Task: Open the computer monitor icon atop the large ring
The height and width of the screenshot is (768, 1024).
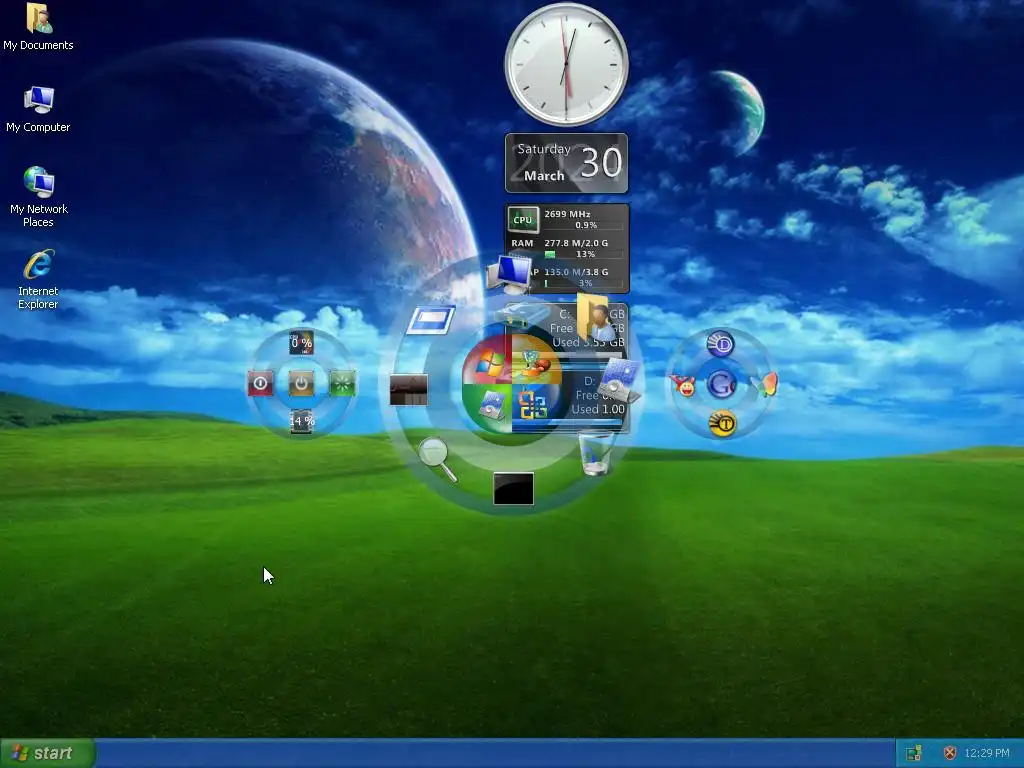Action: (510, 274)
